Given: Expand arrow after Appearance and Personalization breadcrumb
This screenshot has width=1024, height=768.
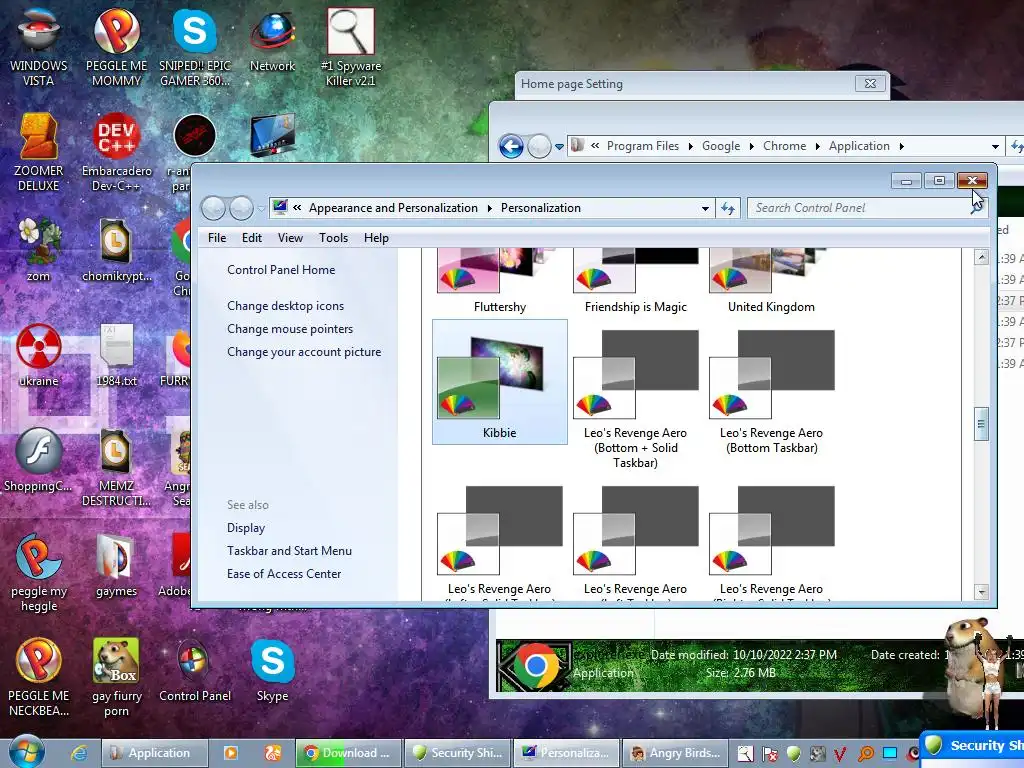Looking at the screenshot, I should click(489, 208).
